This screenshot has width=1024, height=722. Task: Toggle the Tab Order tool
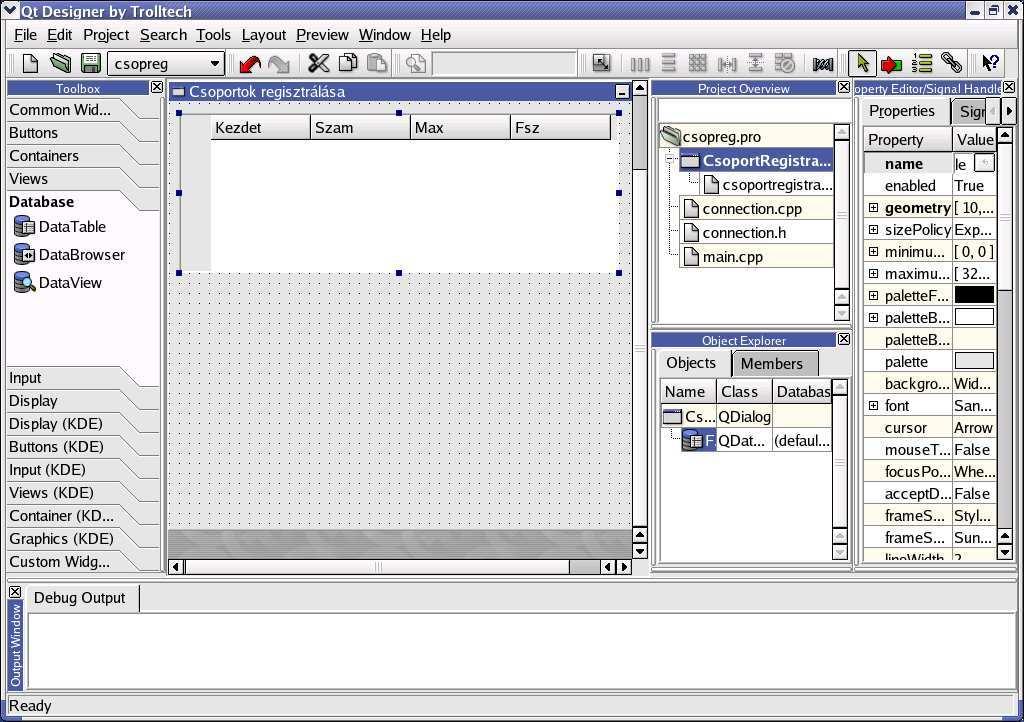[x=922, y=63]
